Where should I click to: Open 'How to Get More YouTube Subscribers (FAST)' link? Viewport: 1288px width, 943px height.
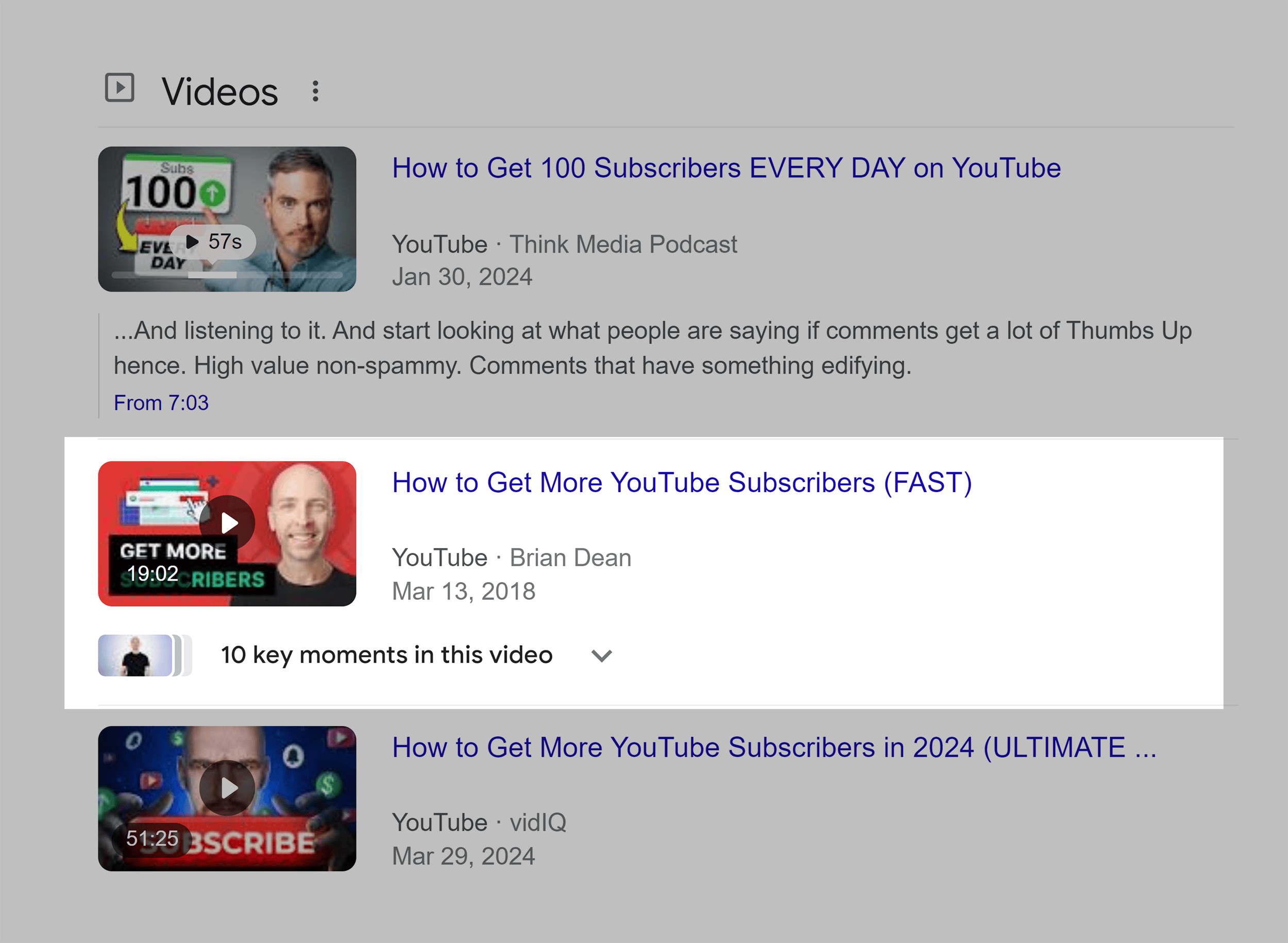pyautogui.click(x=682, y=483)
